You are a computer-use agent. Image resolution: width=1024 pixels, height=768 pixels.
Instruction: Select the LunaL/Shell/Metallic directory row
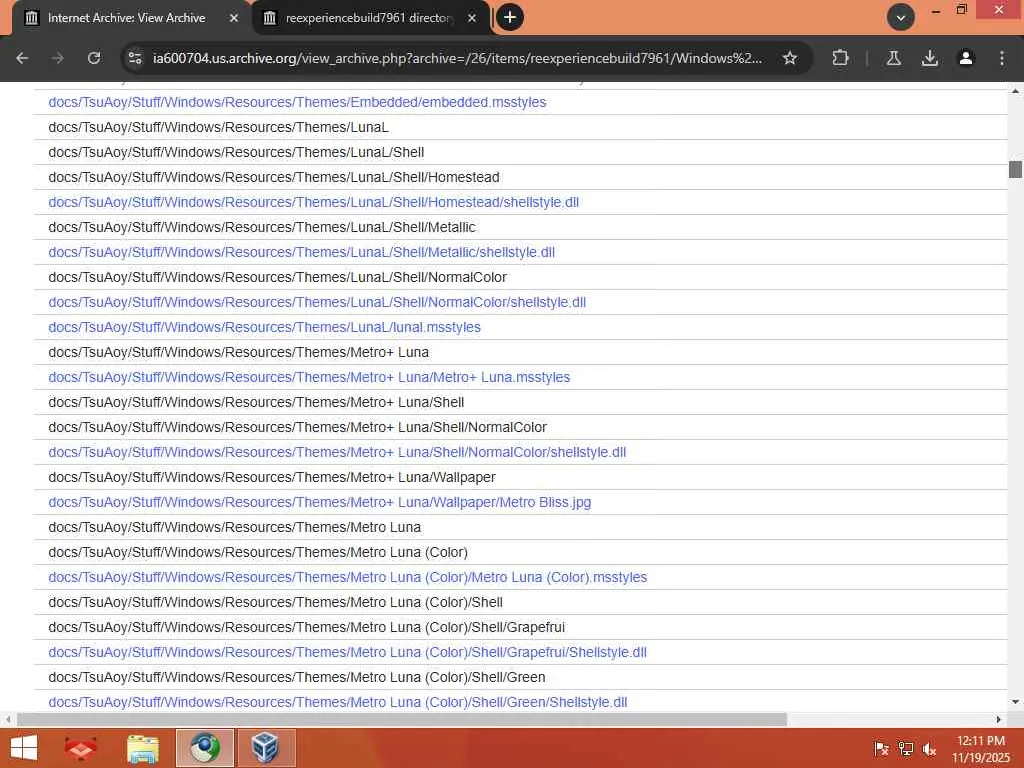coord(520,227)
